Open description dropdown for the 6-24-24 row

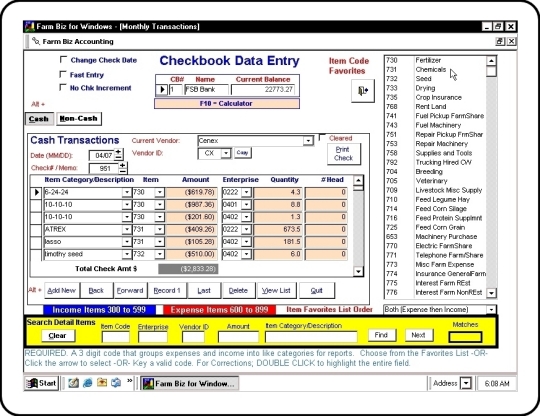click(127, 192)
